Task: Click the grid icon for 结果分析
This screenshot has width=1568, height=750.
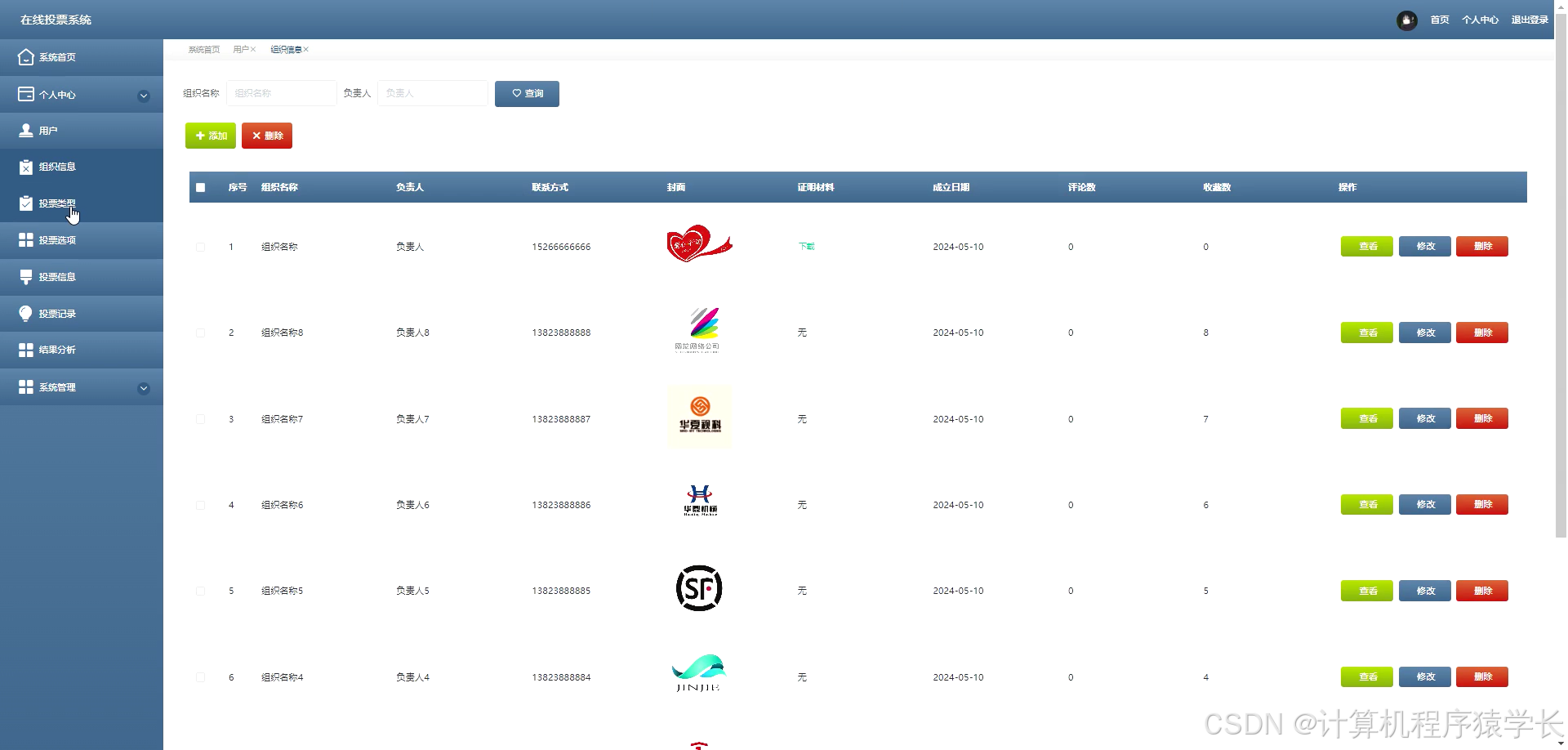Action: click(x=26, y=350)
